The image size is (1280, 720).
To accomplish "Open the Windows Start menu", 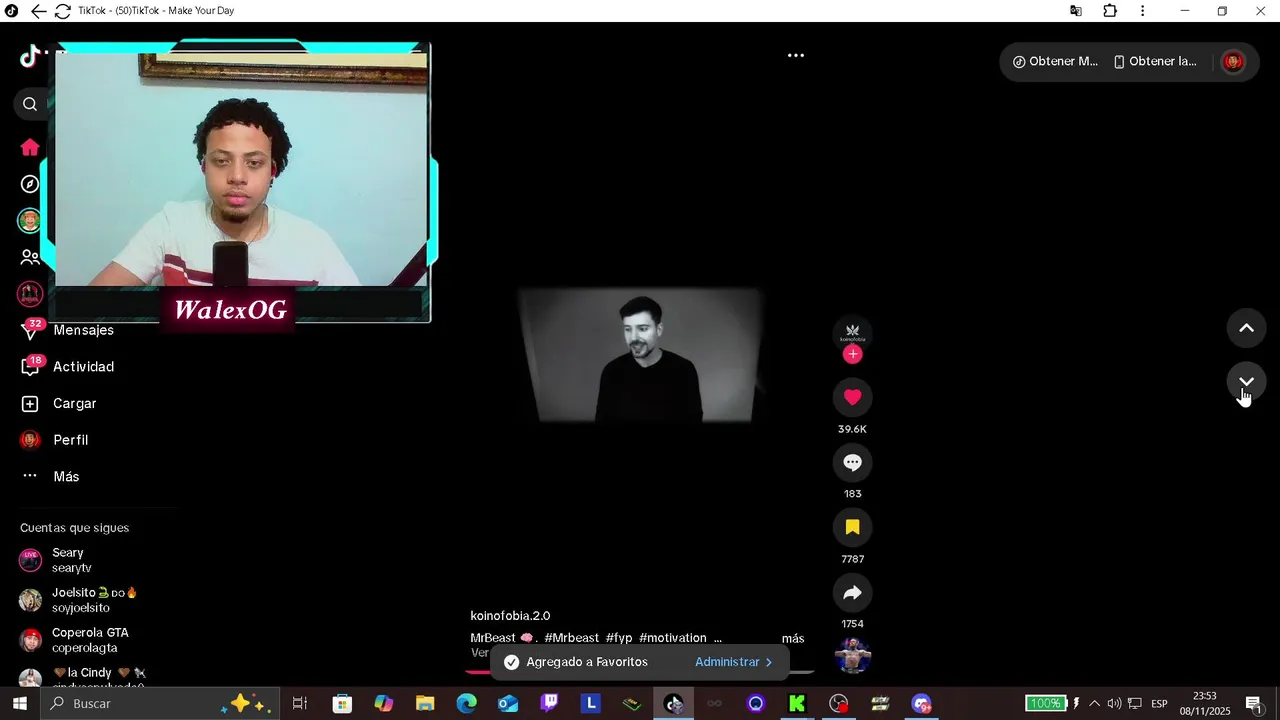I will click(19, 704).
